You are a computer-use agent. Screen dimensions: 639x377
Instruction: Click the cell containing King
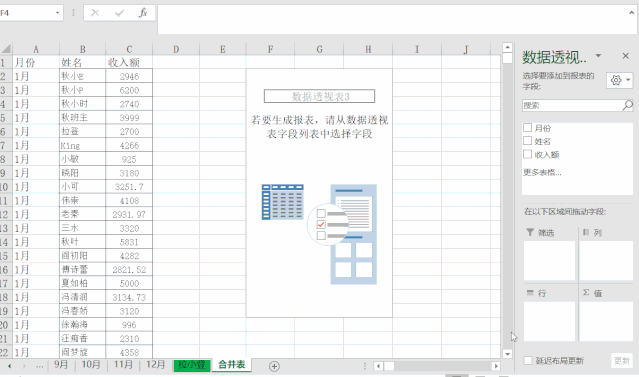tap(83, 146)
